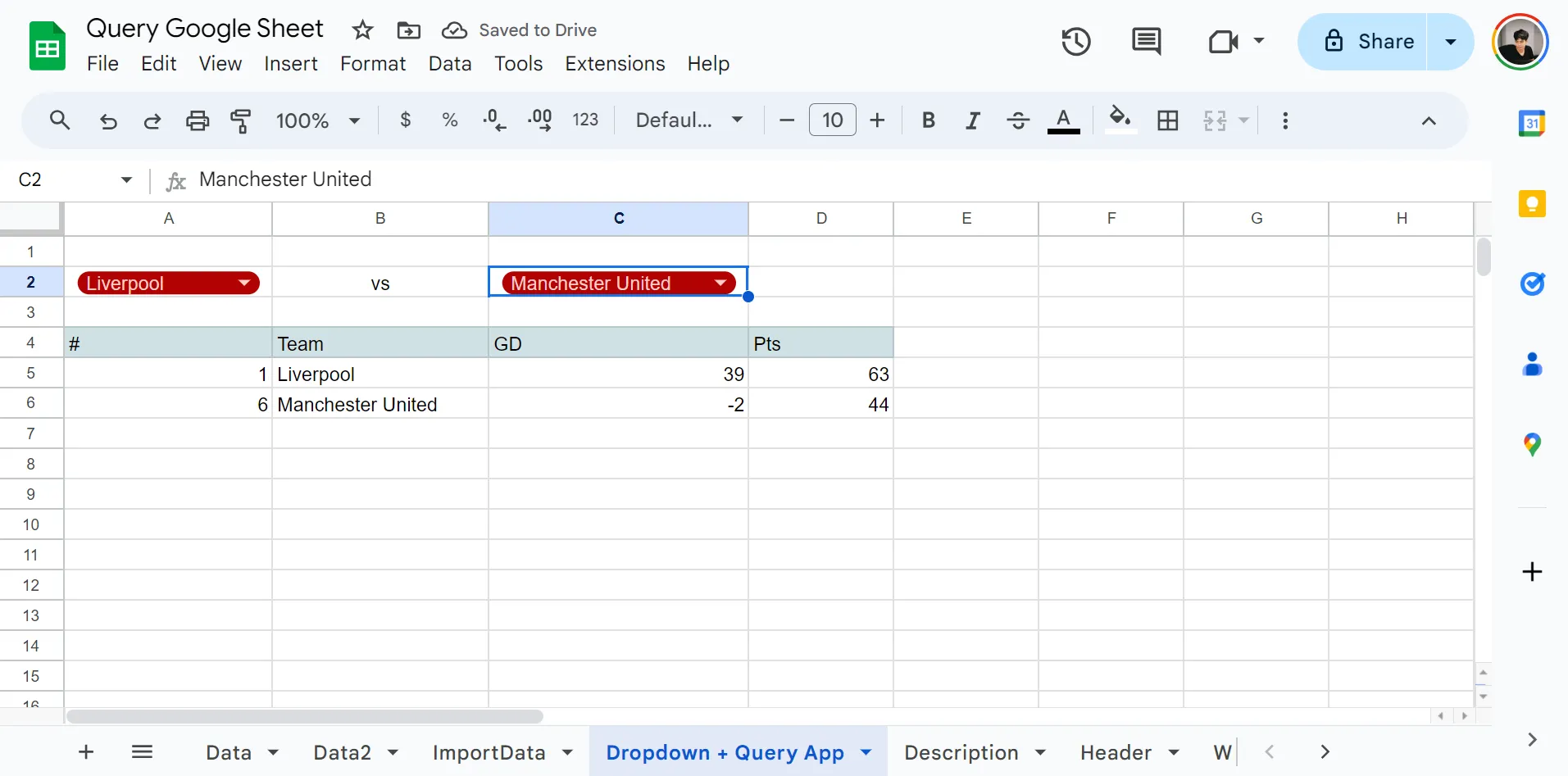Open the comments panel icon
This screenshot has height=776, width=1568.
point(1146,41)
